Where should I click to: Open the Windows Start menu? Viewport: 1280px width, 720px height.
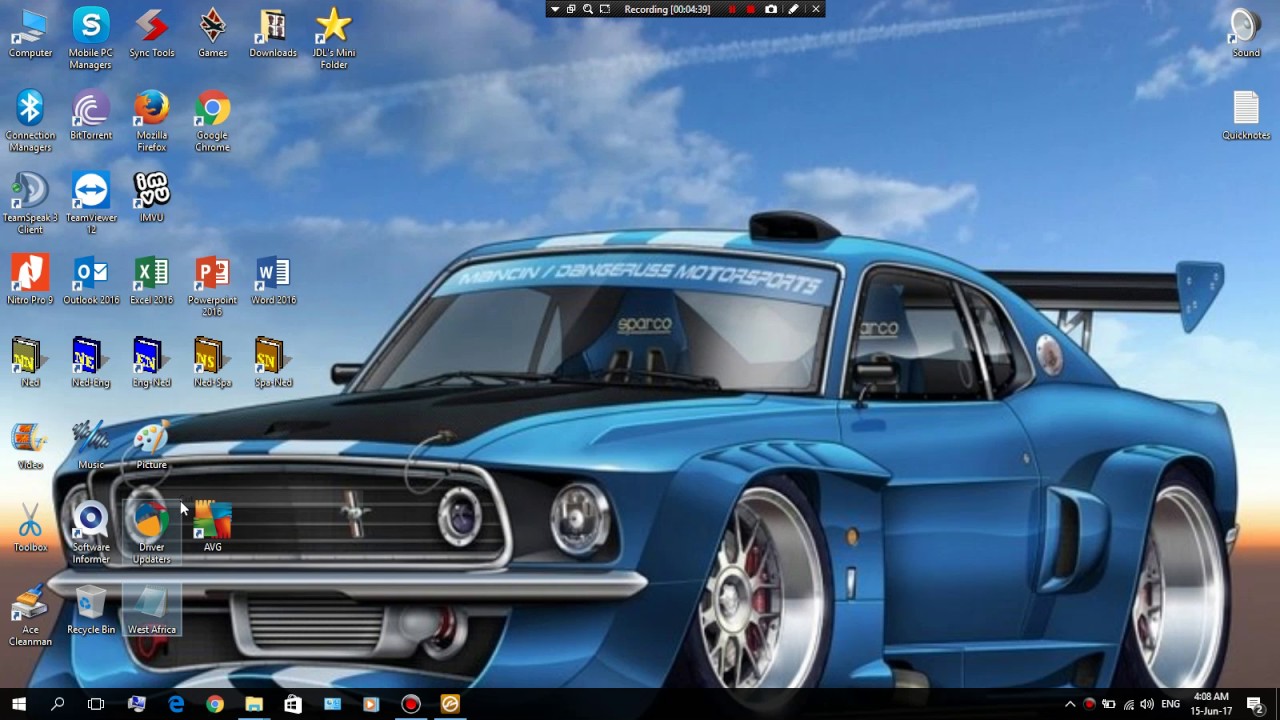[x=19, y=704]
